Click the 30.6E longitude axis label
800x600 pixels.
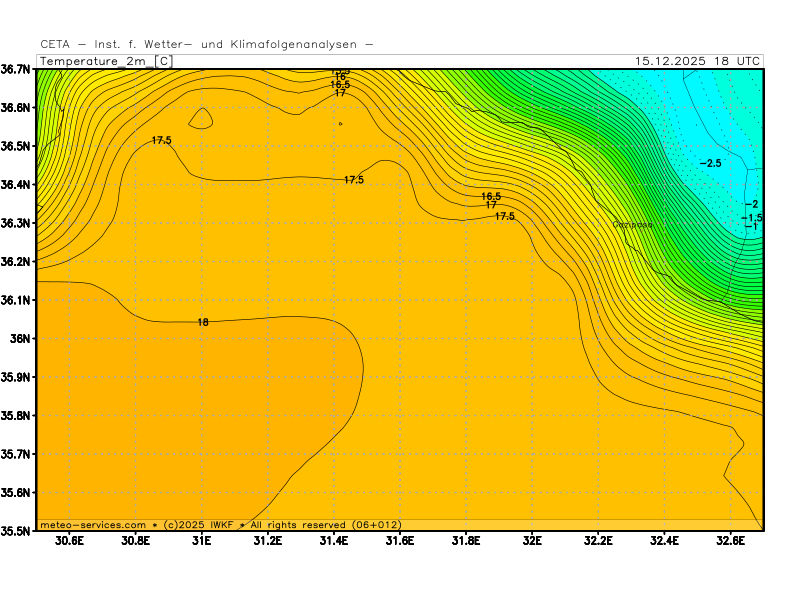69,541
